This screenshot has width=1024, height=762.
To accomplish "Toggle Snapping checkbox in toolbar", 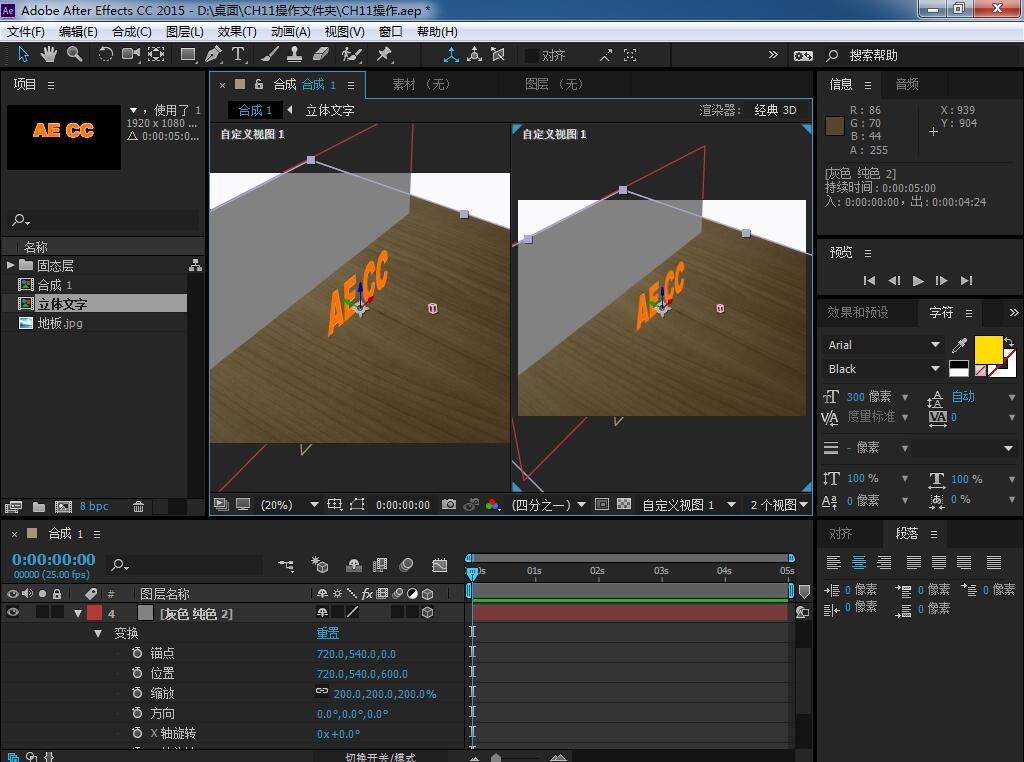I will [x=532, y=56].
